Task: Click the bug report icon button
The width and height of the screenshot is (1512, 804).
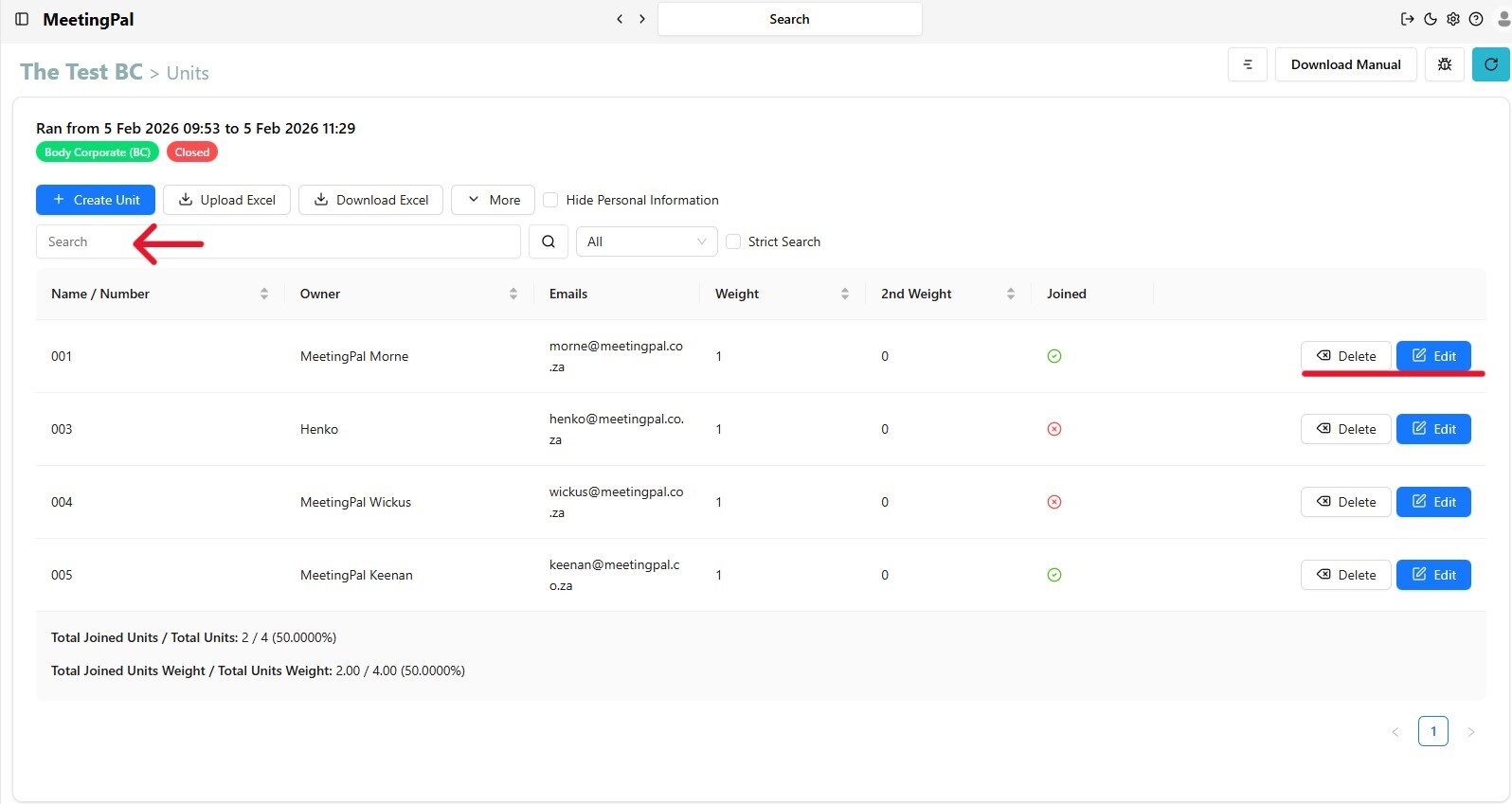Action: coord(1445,64)
